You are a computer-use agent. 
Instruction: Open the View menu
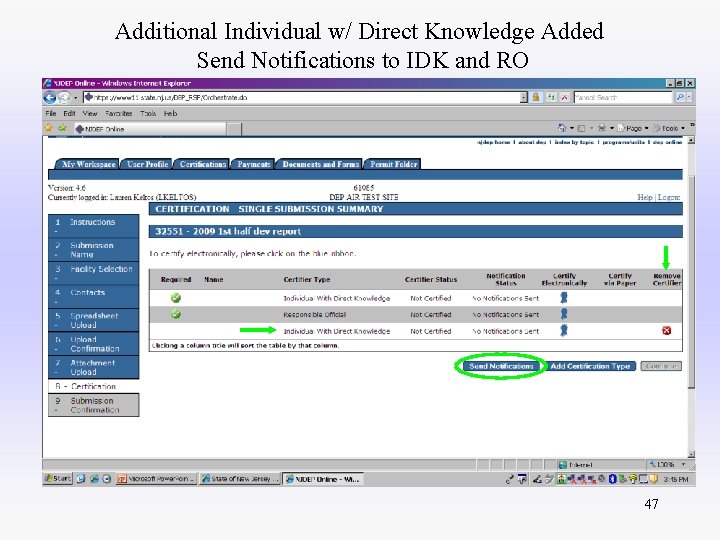coord(90,113)
